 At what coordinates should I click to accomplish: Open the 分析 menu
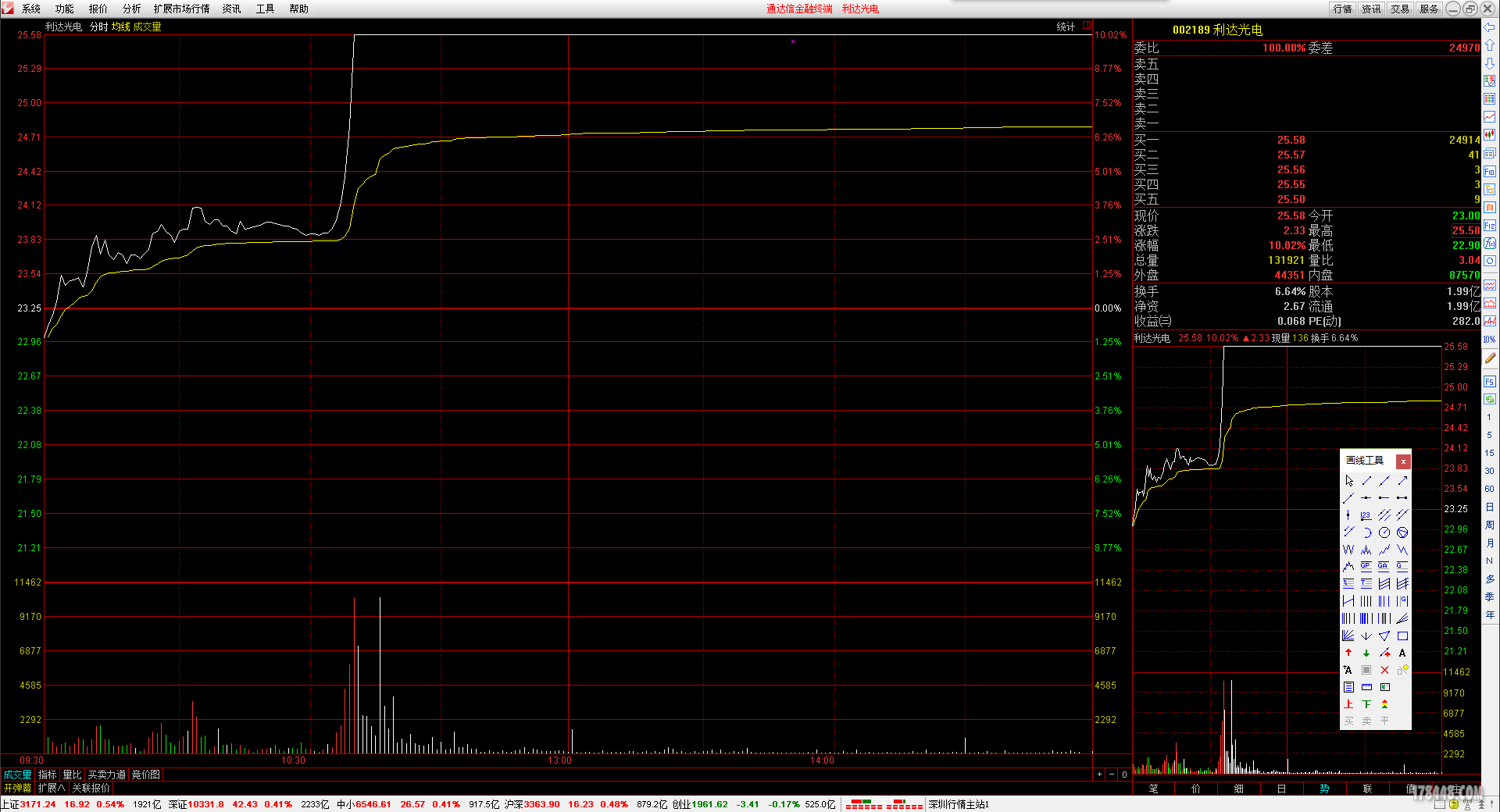click(x=131, y=9)
